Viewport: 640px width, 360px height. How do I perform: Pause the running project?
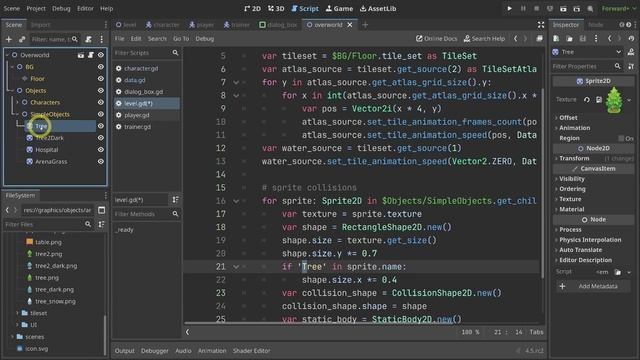pos(523,8)
